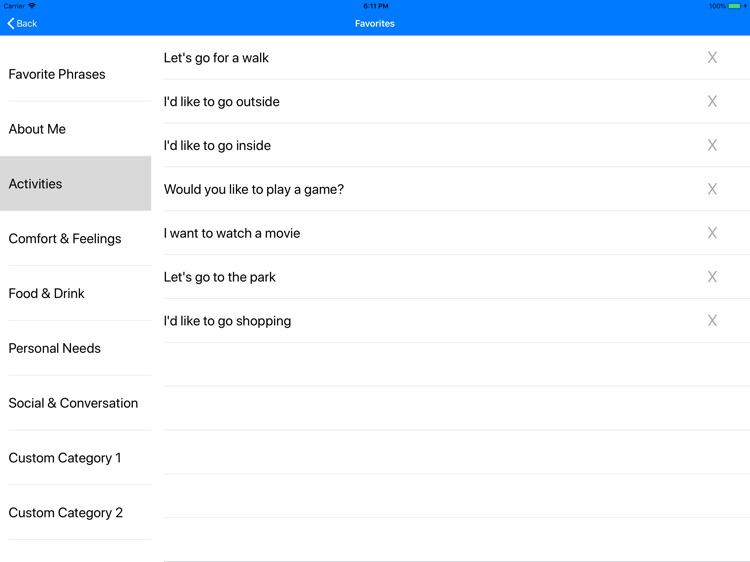Choose the Personal Needs category
This screenshot has width=750, height=562.
tap(76, 348)
